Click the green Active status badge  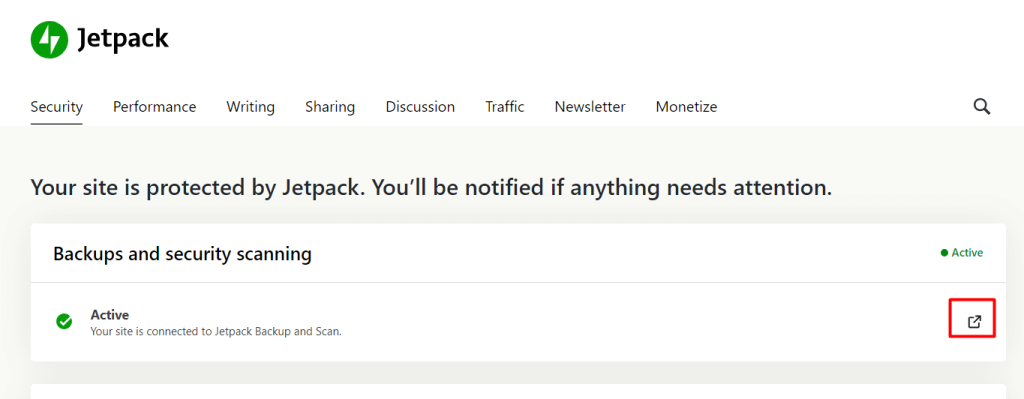click(x=962, y=253)
